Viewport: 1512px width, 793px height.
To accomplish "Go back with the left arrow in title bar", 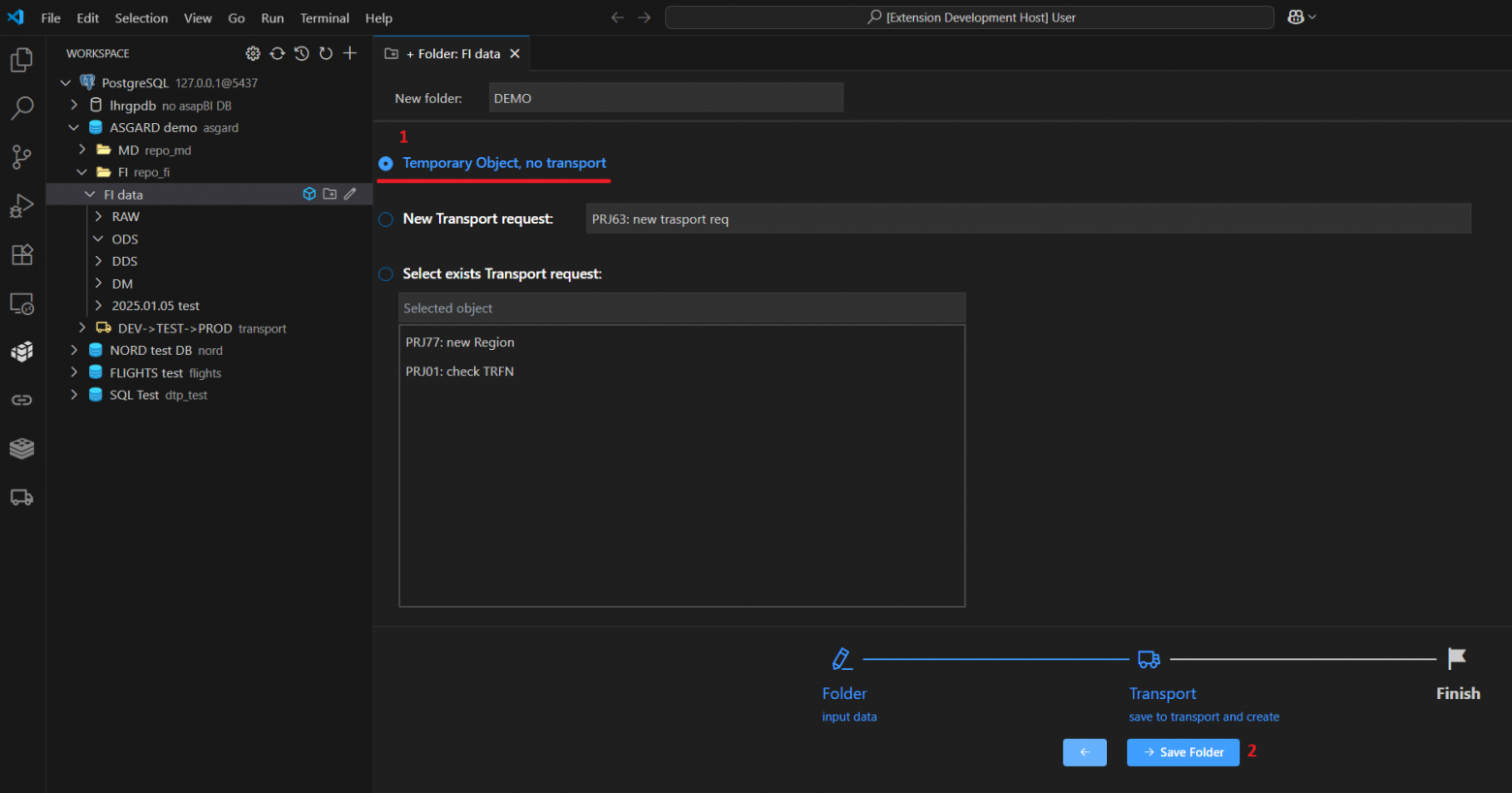I will pos(617,17).
